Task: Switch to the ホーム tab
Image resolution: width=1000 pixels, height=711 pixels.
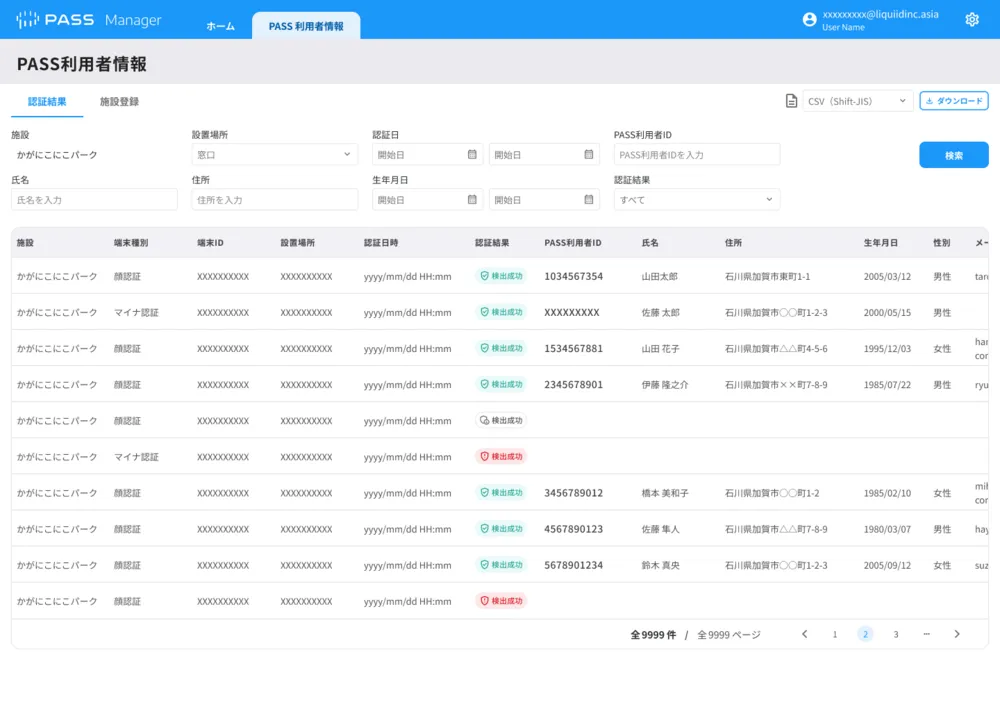Action: click(220, 26)
